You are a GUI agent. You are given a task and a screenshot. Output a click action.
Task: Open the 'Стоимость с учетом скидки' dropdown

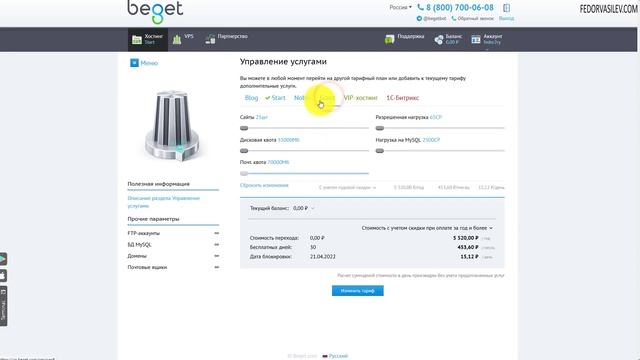click(427, 228)
